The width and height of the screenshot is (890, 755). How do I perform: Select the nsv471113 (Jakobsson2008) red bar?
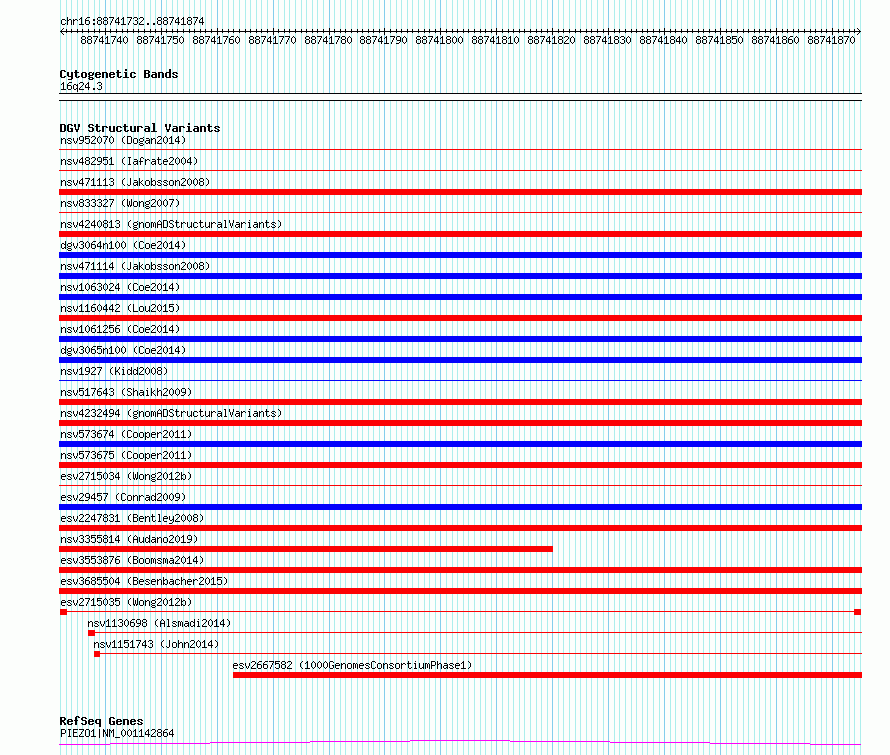tap(460, 192)
